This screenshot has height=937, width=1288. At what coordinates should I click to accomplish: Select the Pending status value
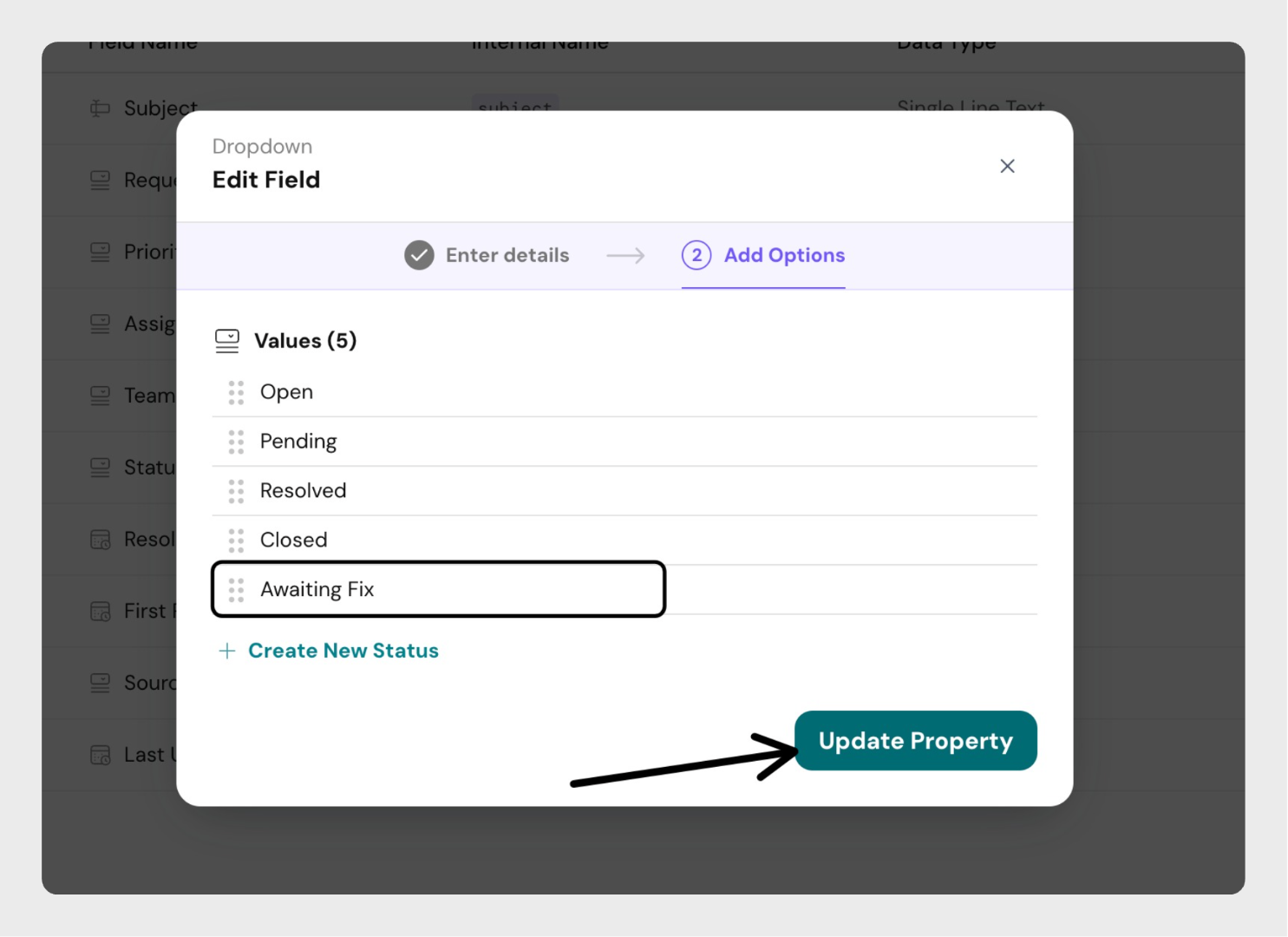coord(298,442)
